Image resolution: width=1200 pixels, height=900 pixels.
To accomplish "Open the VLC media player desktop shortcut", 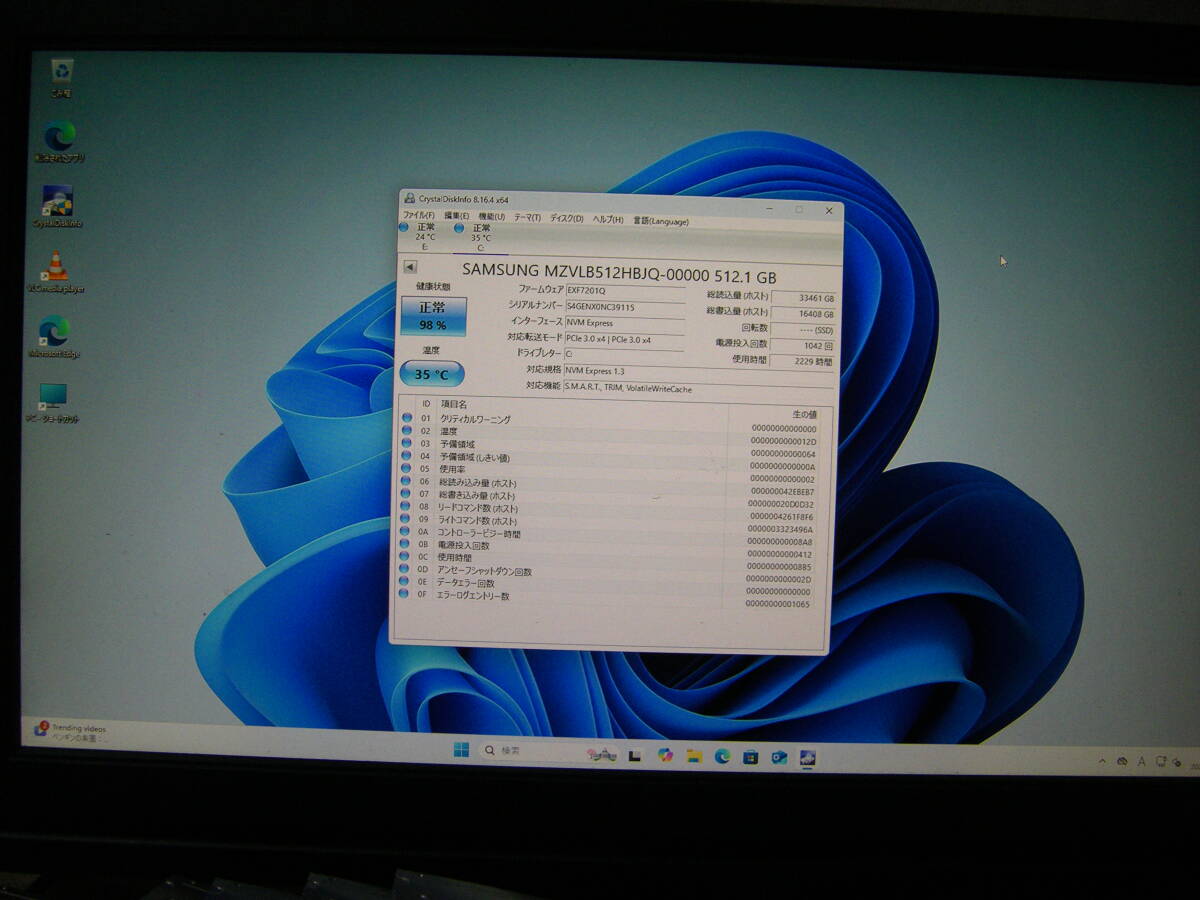I will 56,272.
